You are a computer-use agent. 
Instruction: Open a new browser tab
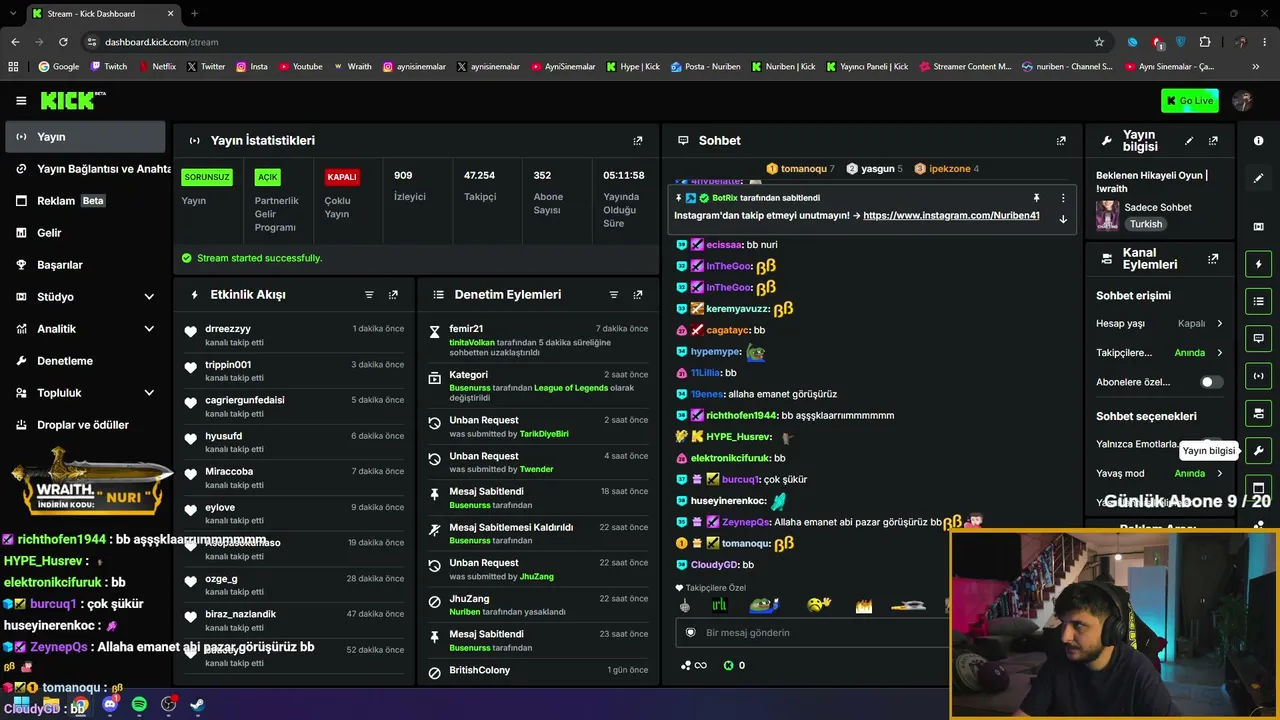(194, 14)
